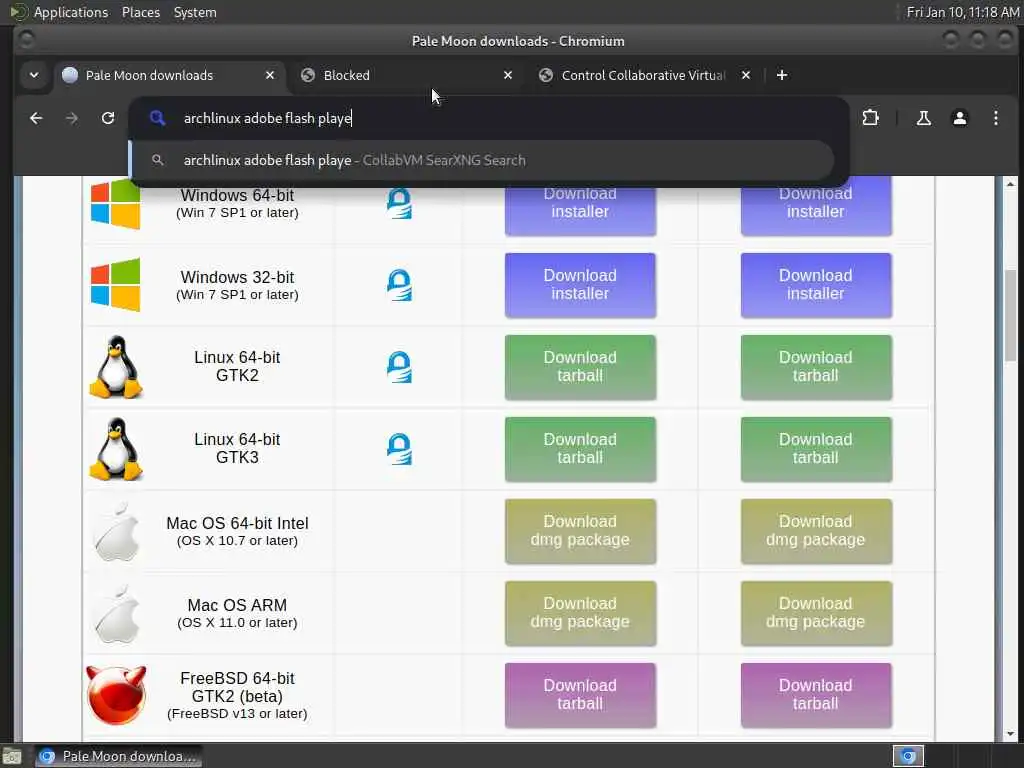Reload the current page
Viewport: 1024px width, 768px height.
[x=108, y=118]
